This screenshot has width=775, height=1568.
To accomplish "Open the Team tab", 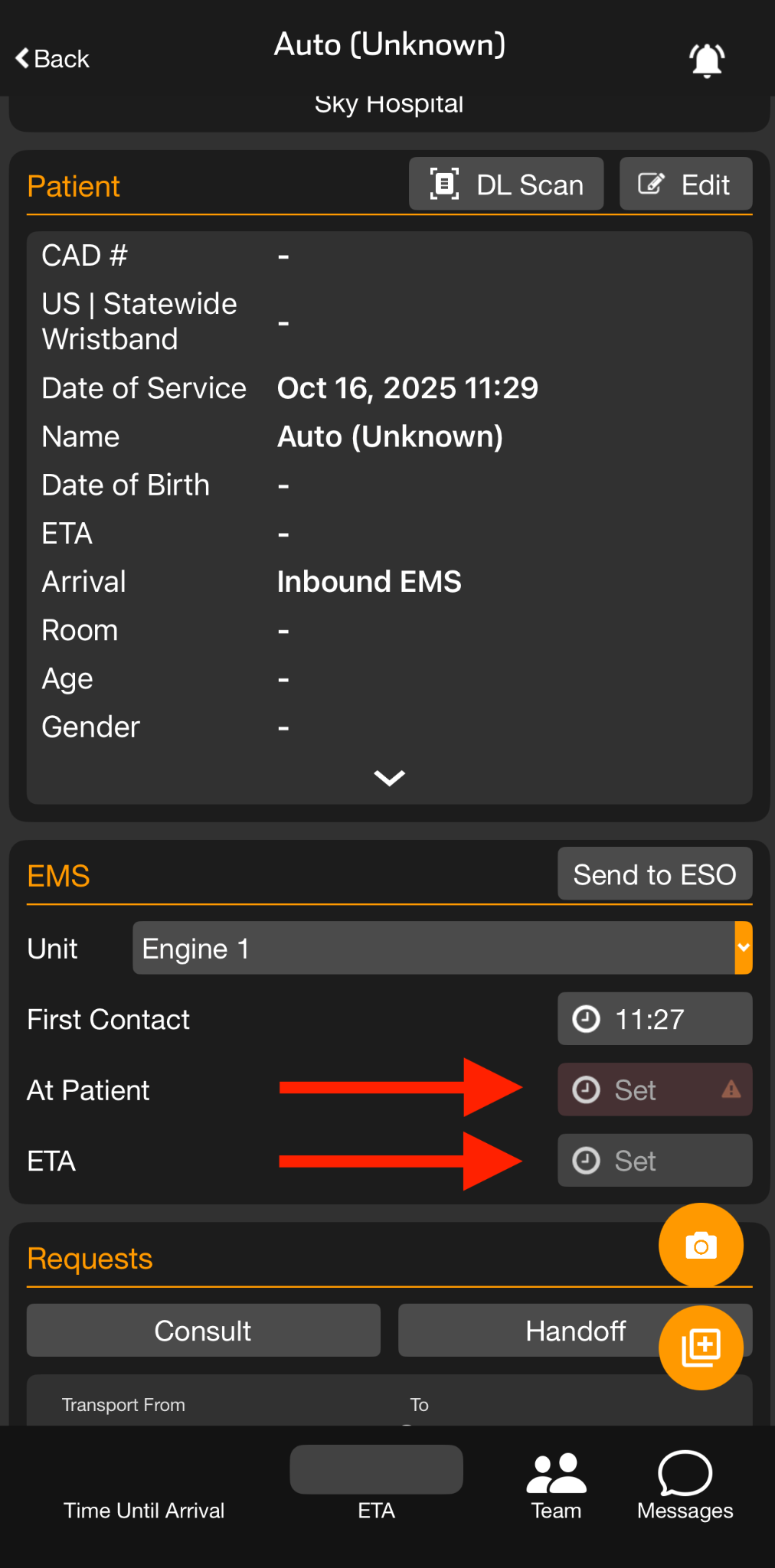I will (x=557, y=1486).
